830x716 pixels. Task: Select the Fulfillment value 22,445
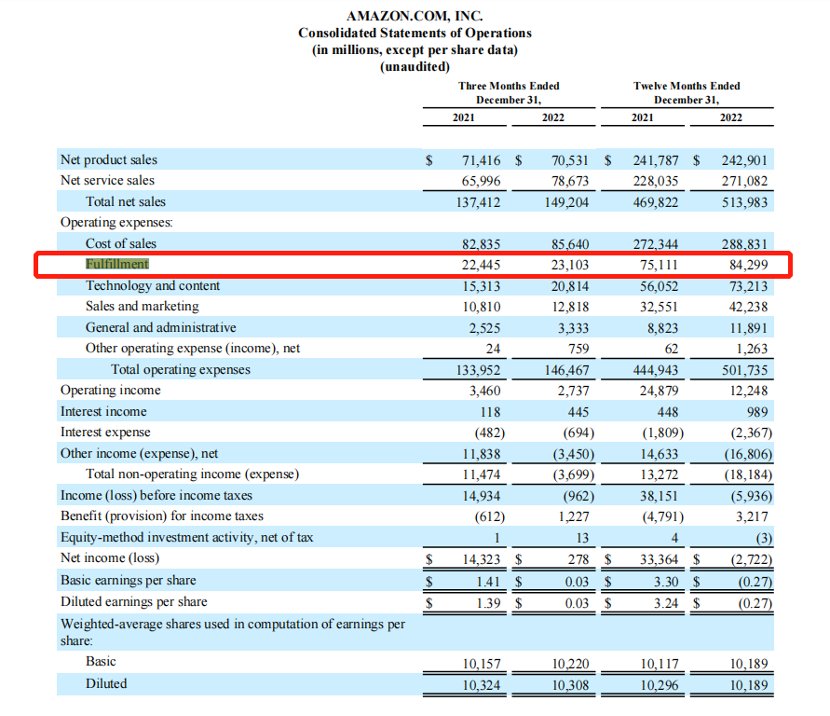coord(481,265)
